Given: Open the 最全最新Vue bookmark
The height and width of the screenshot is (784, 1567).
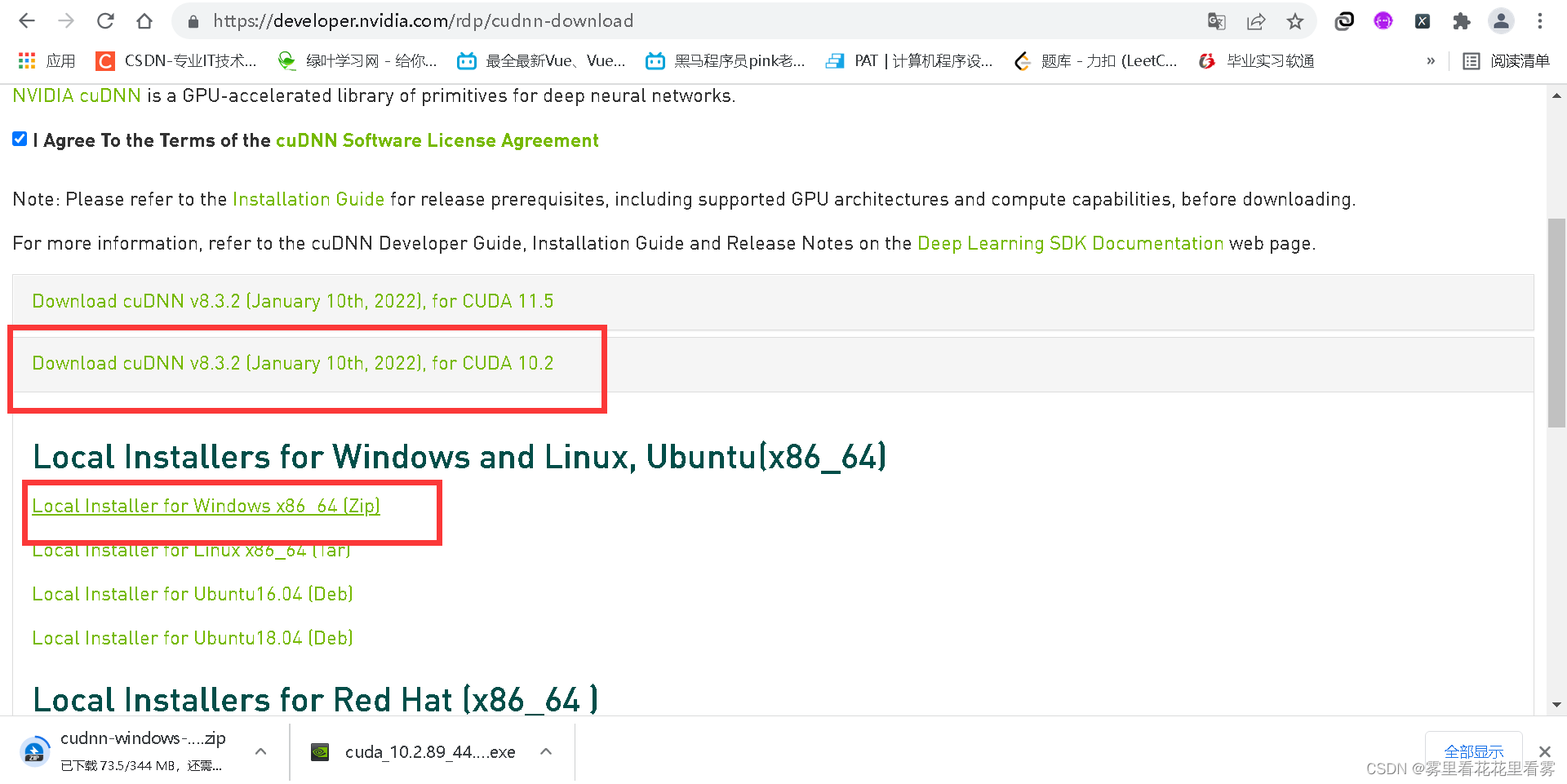Looking at the screenshot, I should [541, 61].
